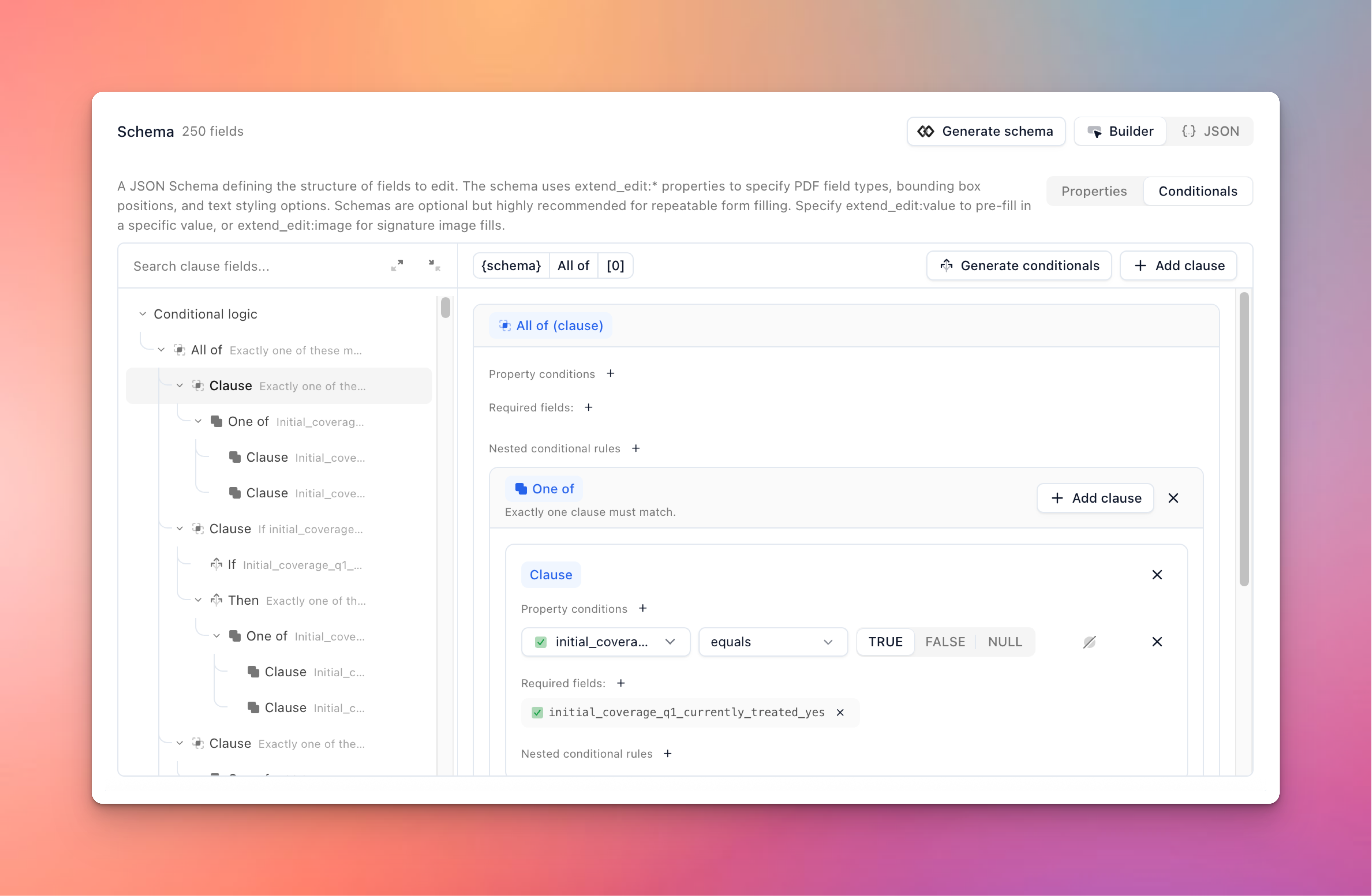The image size is (1372, 896).
Task: Click the inner Clause badge
Action: click(551, 575)
